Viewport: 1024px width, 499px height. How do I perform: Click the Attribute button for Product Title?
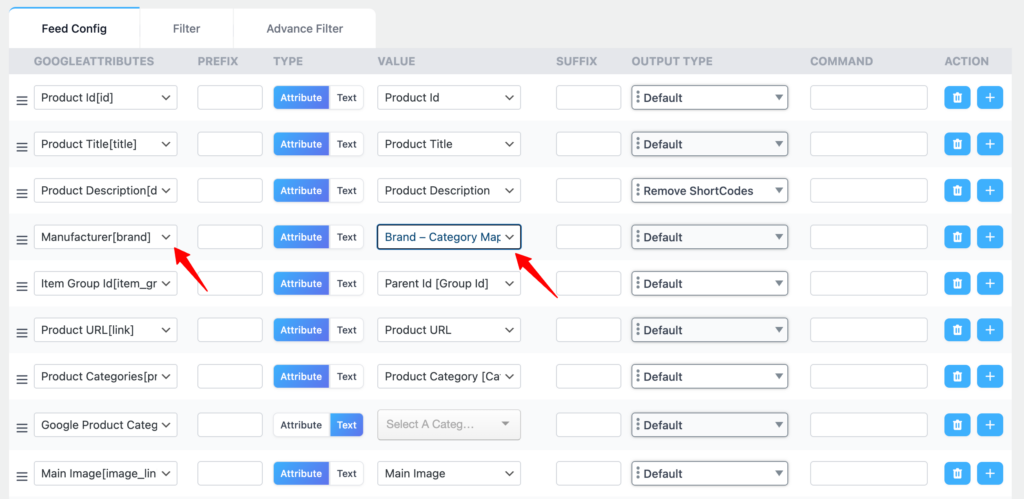[301, 144]
